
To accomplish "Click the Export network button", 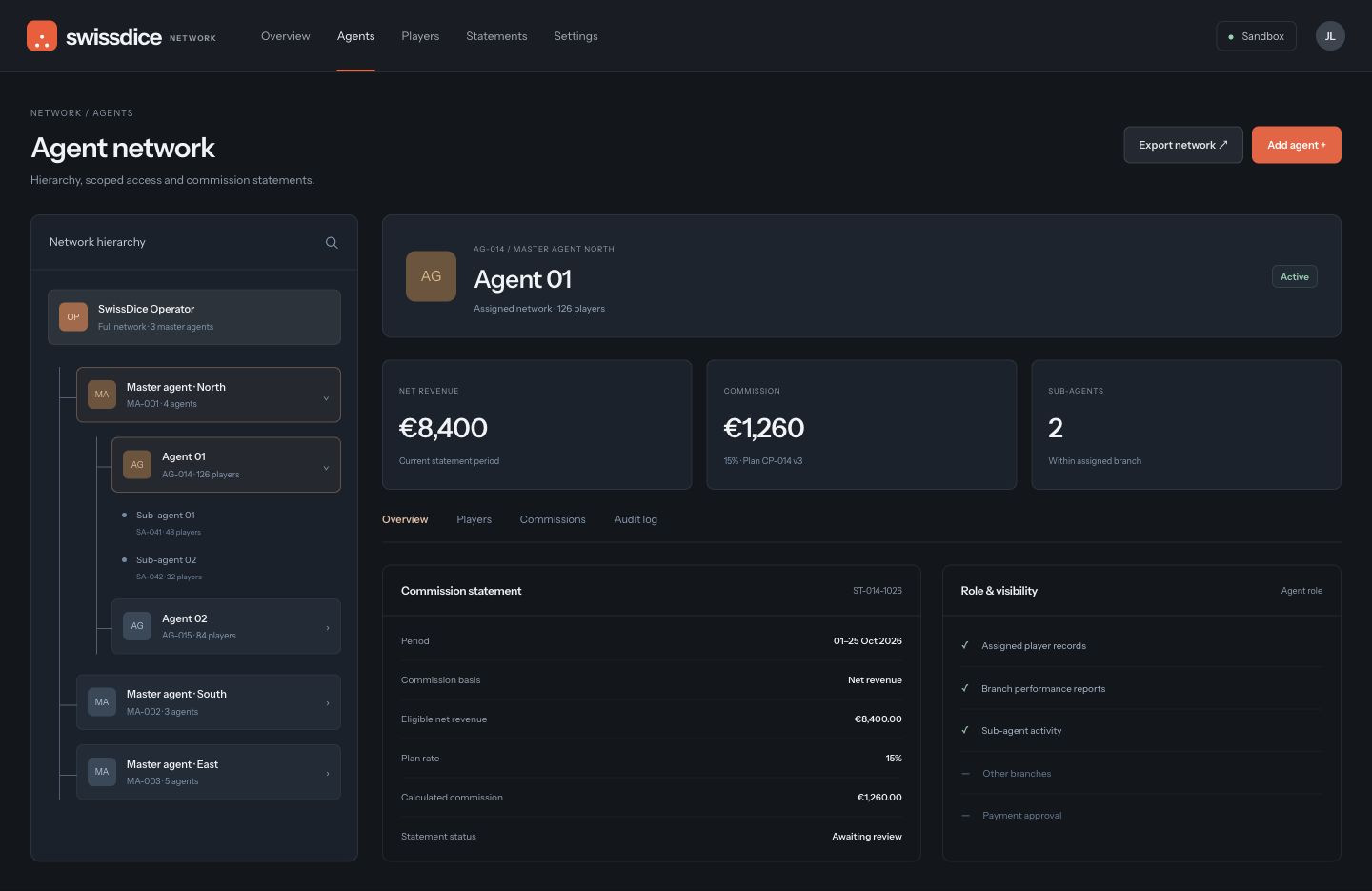I will (x=1183, y=145).
